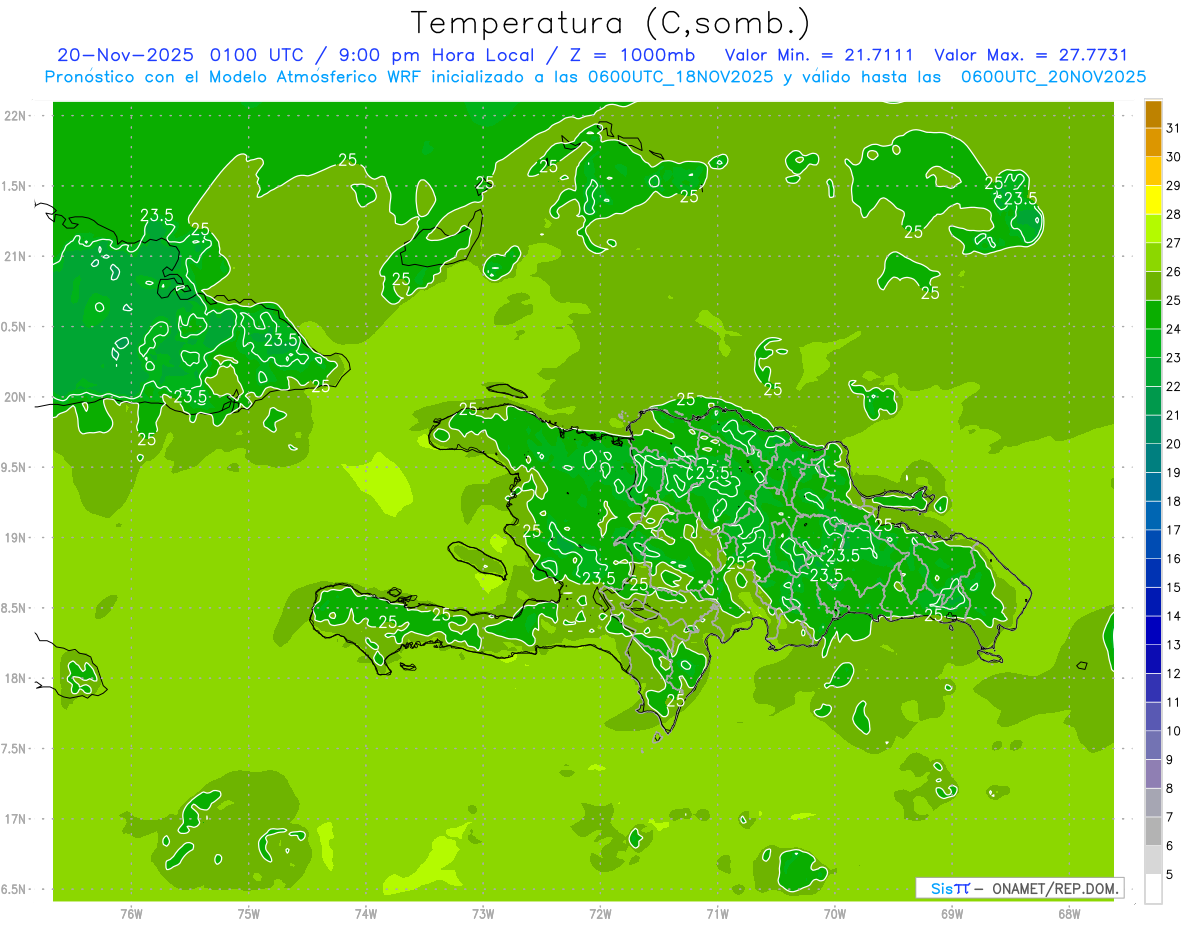Click the title 'Temperatura (C,somb.)'
Screen dimensions: 1200x927
click(611, 23)
